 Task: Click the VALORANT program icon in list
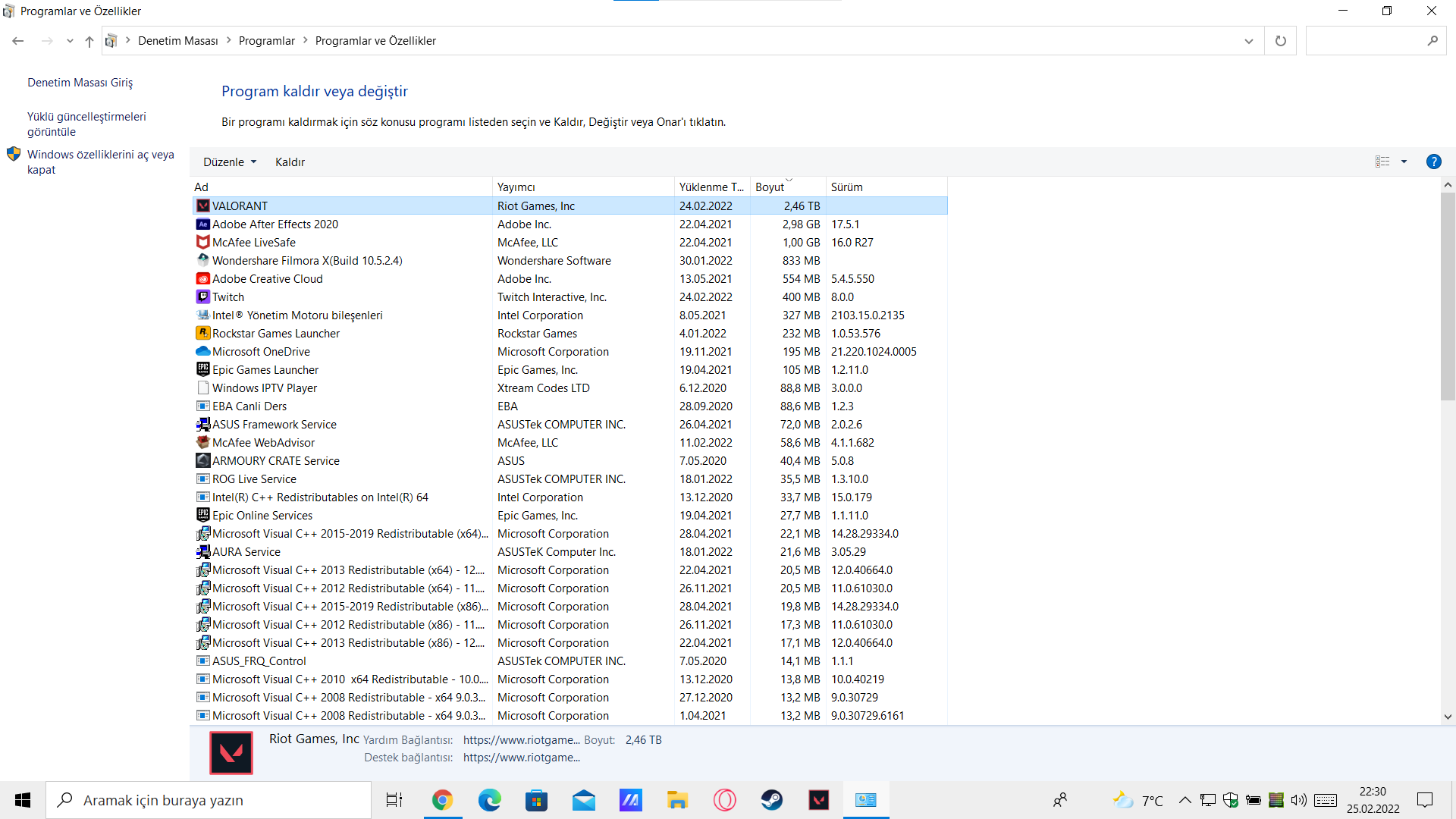coord(202,206)
